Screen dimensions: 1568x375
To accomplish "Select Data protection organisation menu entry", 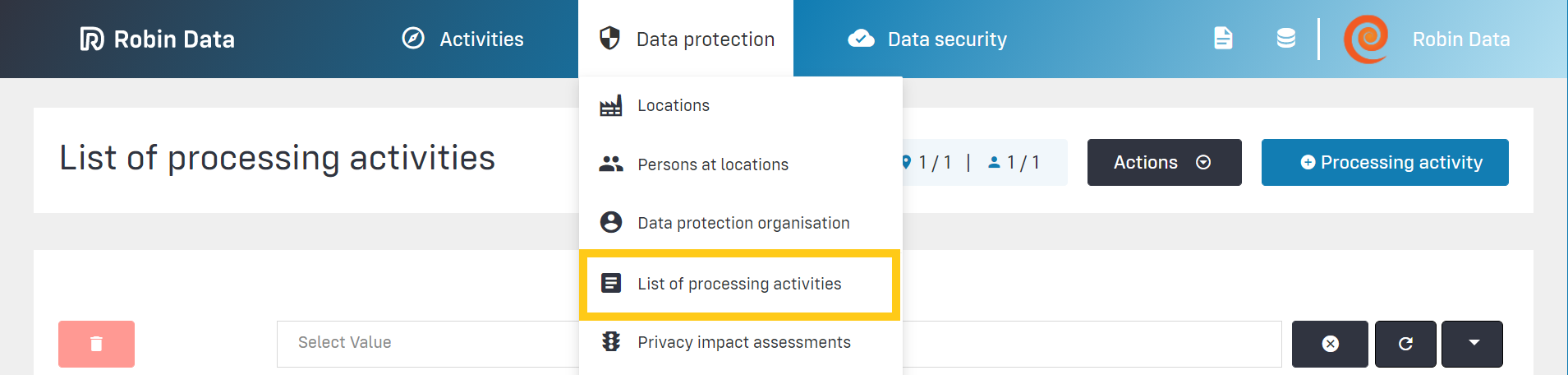I will [x=743, y=223].
